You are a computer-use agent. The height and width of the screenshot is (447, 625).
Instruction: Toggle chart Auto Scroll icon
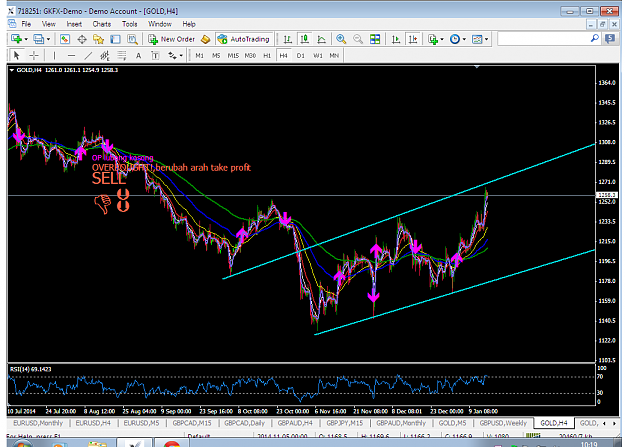coord(396,39)
